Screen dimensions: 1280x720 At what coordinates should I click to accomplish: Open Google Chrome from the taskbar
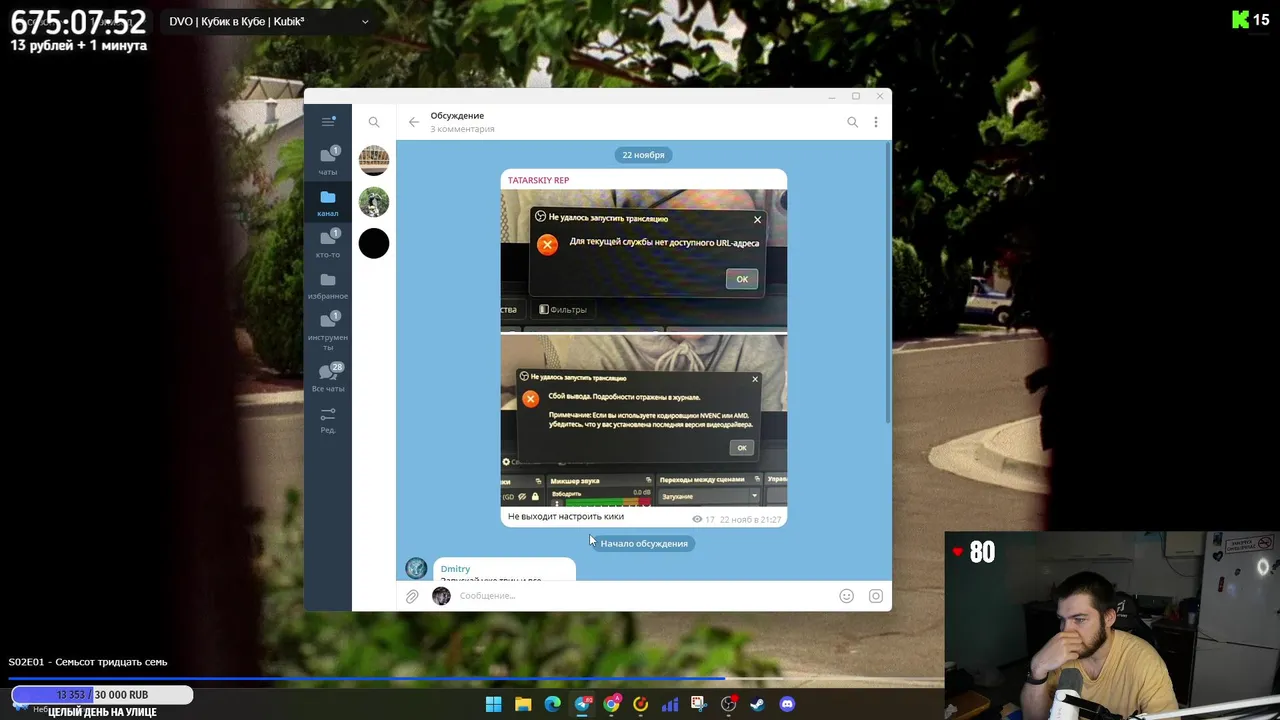click(612, 704)
